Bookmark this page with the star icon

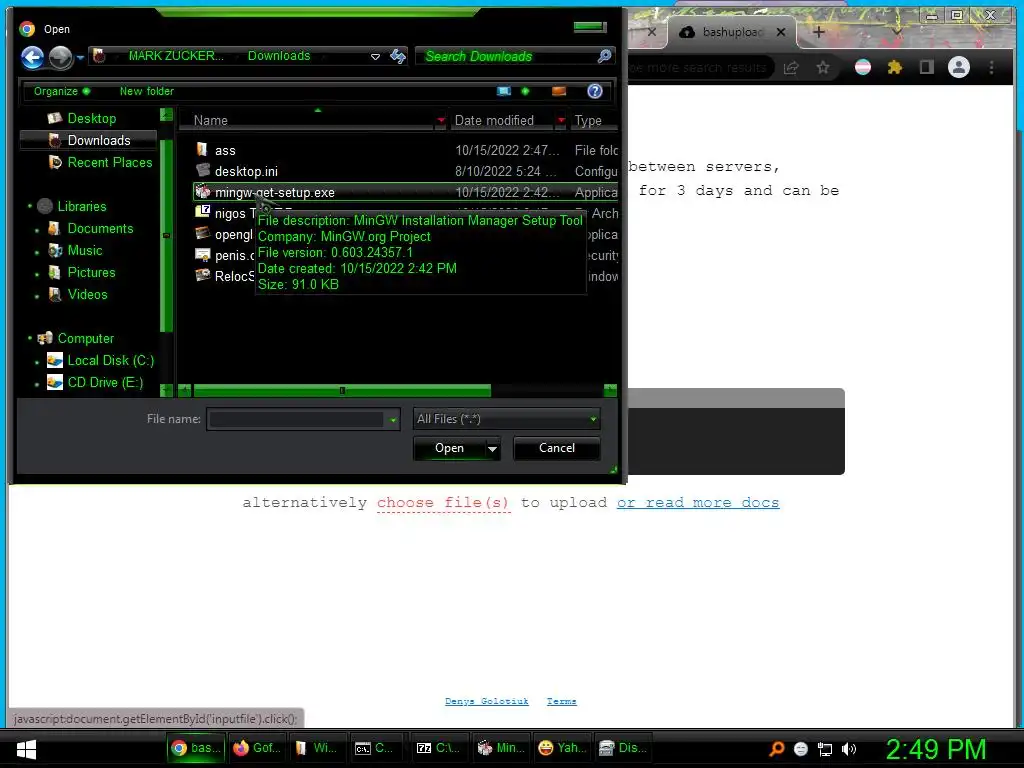823,67
